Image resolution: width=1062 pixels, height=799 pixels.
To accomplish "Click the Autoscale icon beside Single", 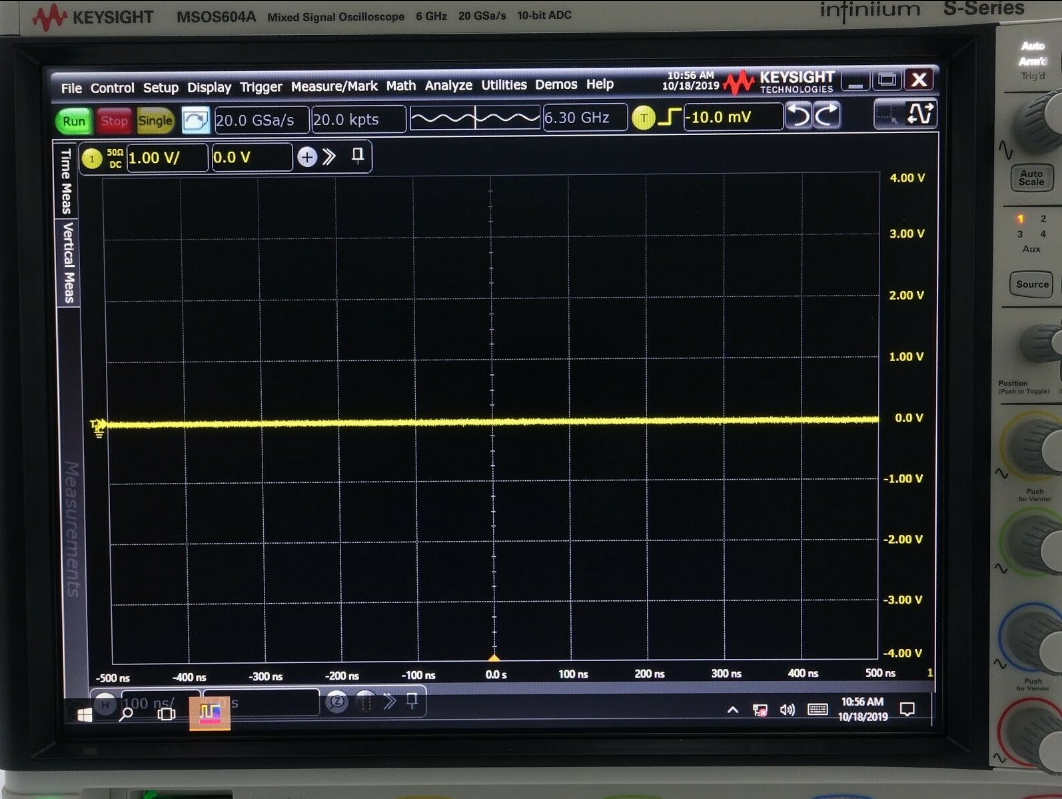I will coord(196,120).
